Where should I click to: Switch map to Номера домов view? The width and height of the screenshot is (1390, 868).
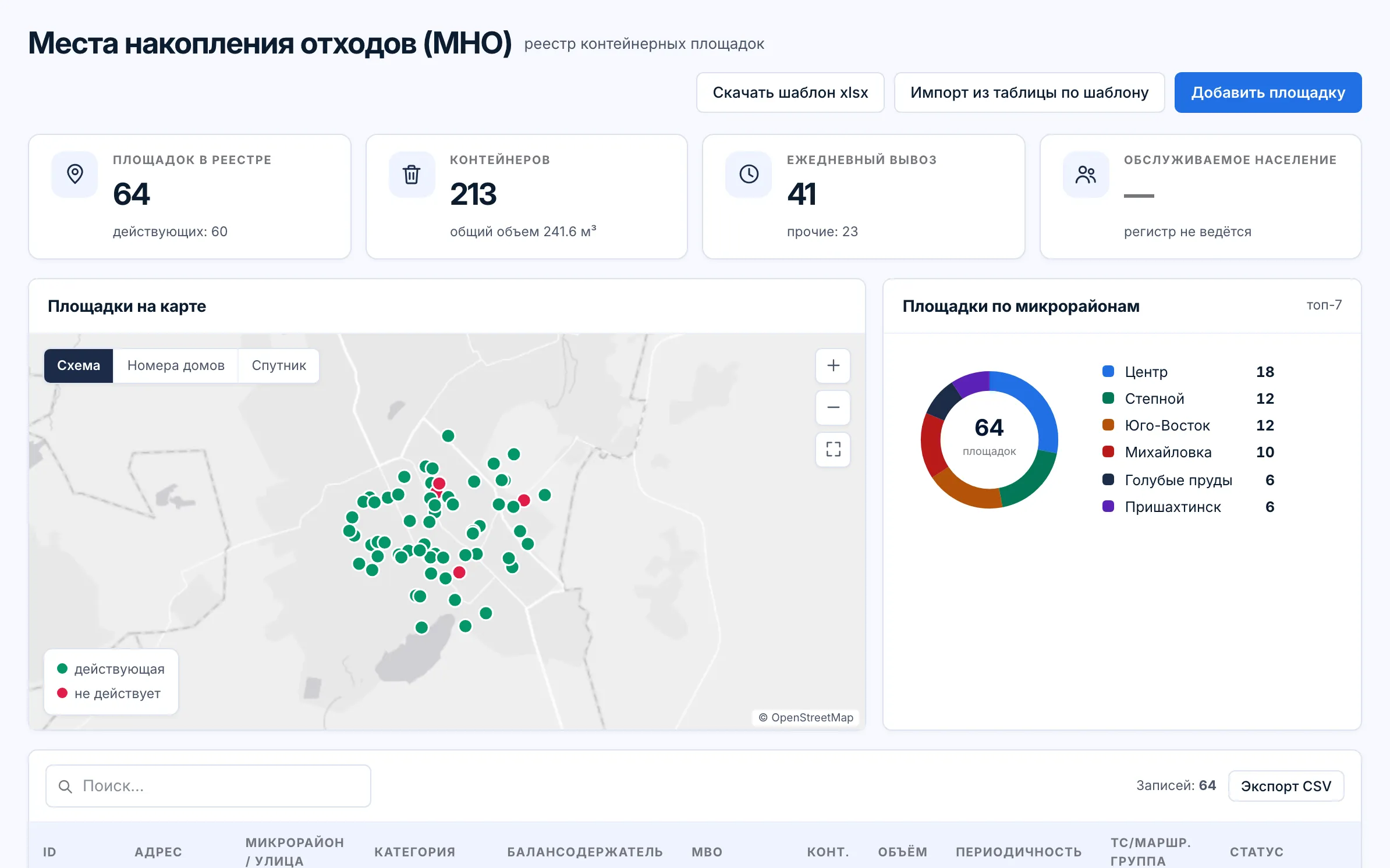pyautogui.click(x=176, y=365)
